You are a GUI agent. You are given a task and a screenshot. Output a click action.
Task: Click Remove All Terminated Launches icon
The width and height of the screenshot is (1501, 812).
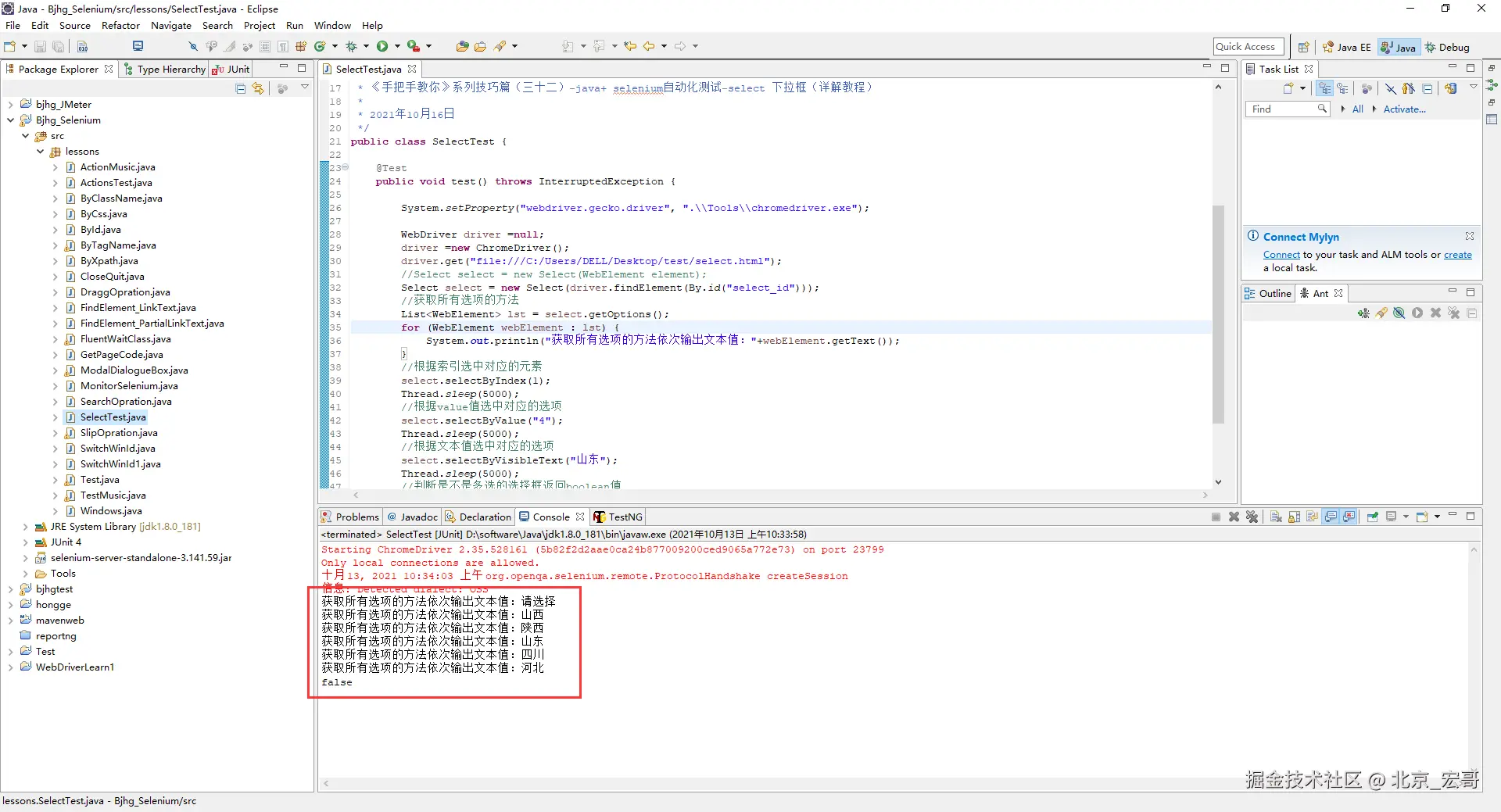(x=1252, y=517)
